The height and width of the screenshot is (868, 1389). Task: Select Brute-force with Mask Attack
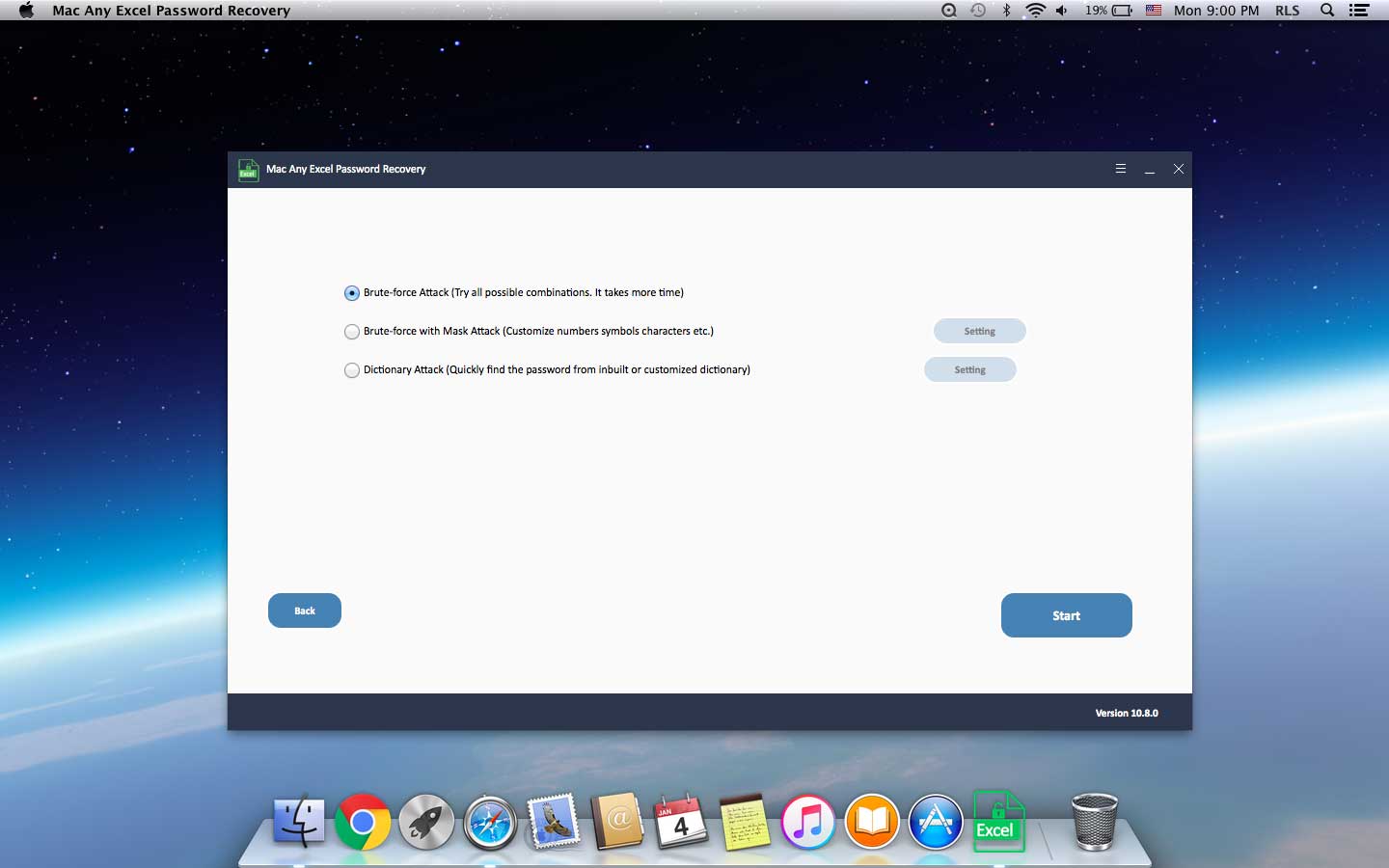(x=352, y=332)
